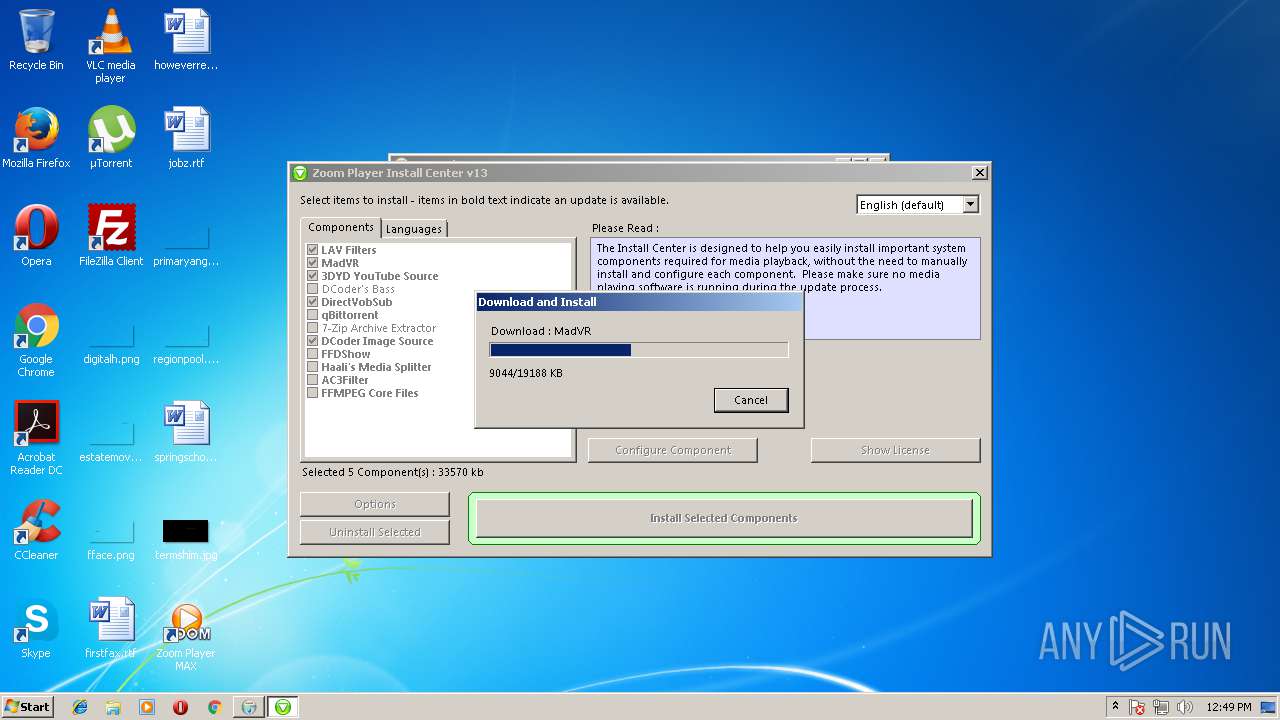1280x720 pixels.
Task: Toggle the MadVR checkbox
Action: point(313,263)
